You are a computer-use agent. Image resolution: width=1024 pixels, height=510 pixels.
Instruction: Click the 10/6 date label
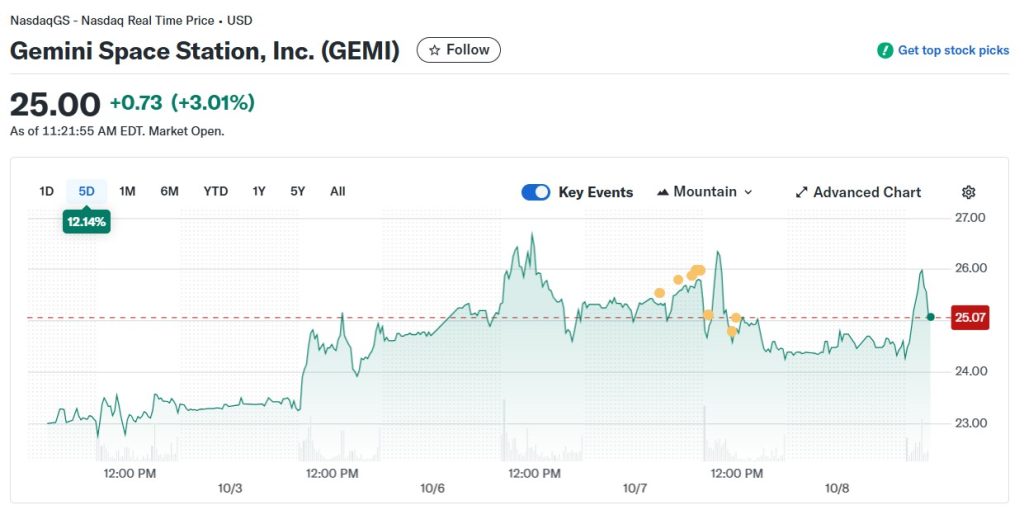point(432,488)
